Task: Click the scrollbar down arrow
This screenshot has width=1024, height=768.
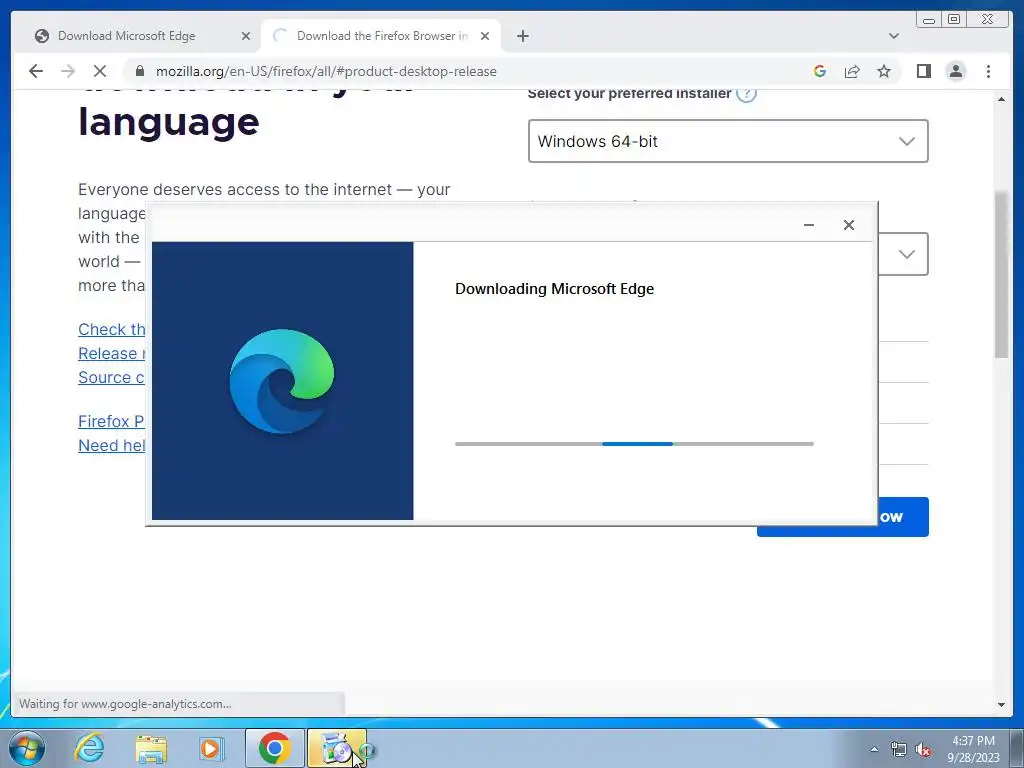Action: [1001, 705]
